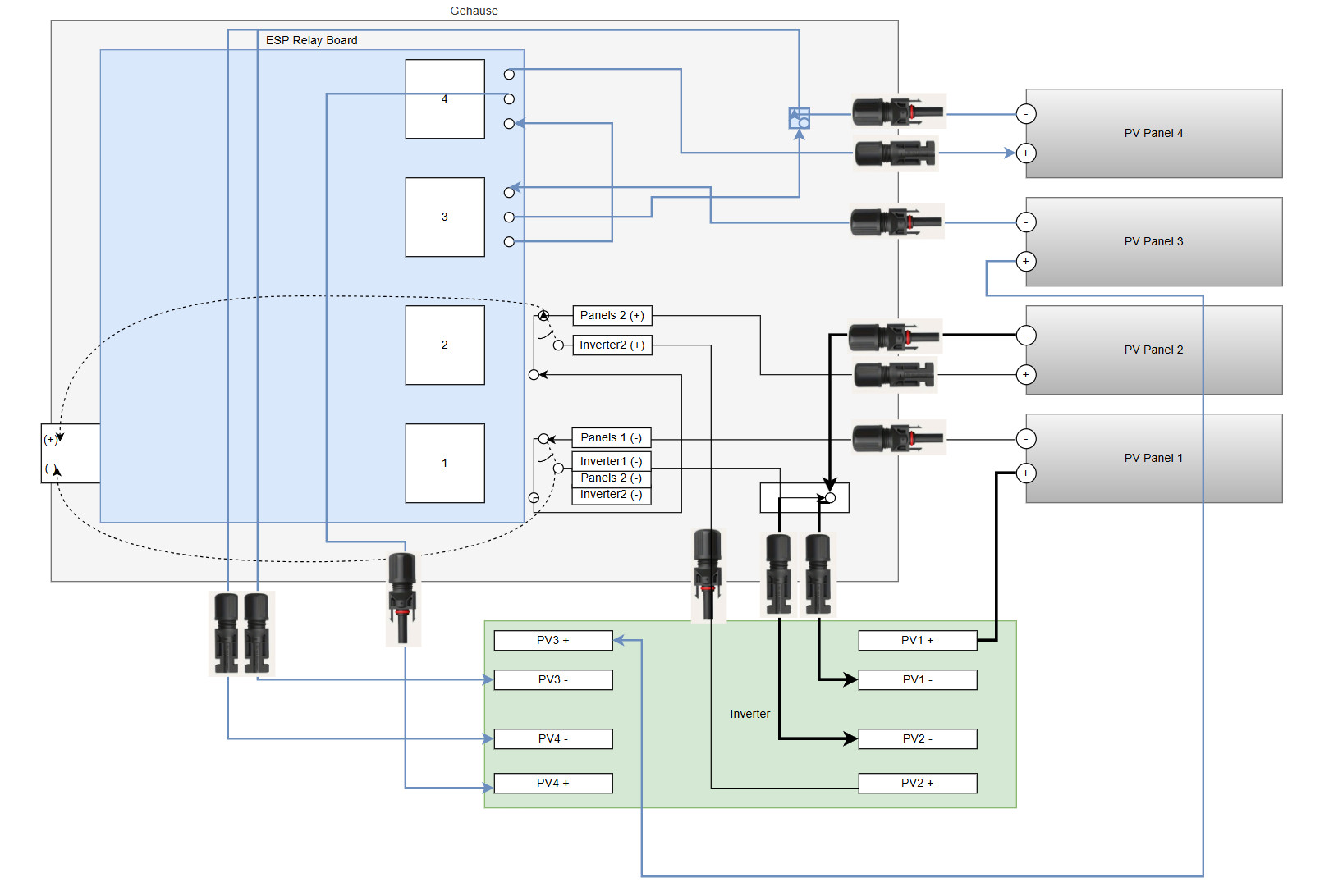The height and width of the screenshot is (896, 1329).
Task: Click the PV1 - inverter input
Action: [917, 680]
